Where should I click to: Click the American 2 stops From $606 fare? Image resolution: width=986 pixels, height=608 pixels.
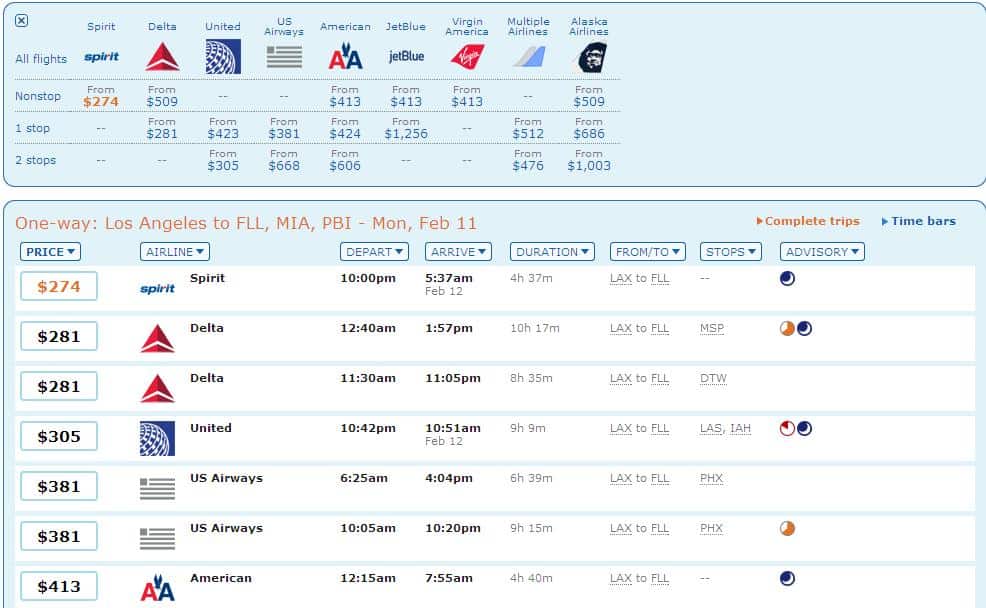(345, 160)
